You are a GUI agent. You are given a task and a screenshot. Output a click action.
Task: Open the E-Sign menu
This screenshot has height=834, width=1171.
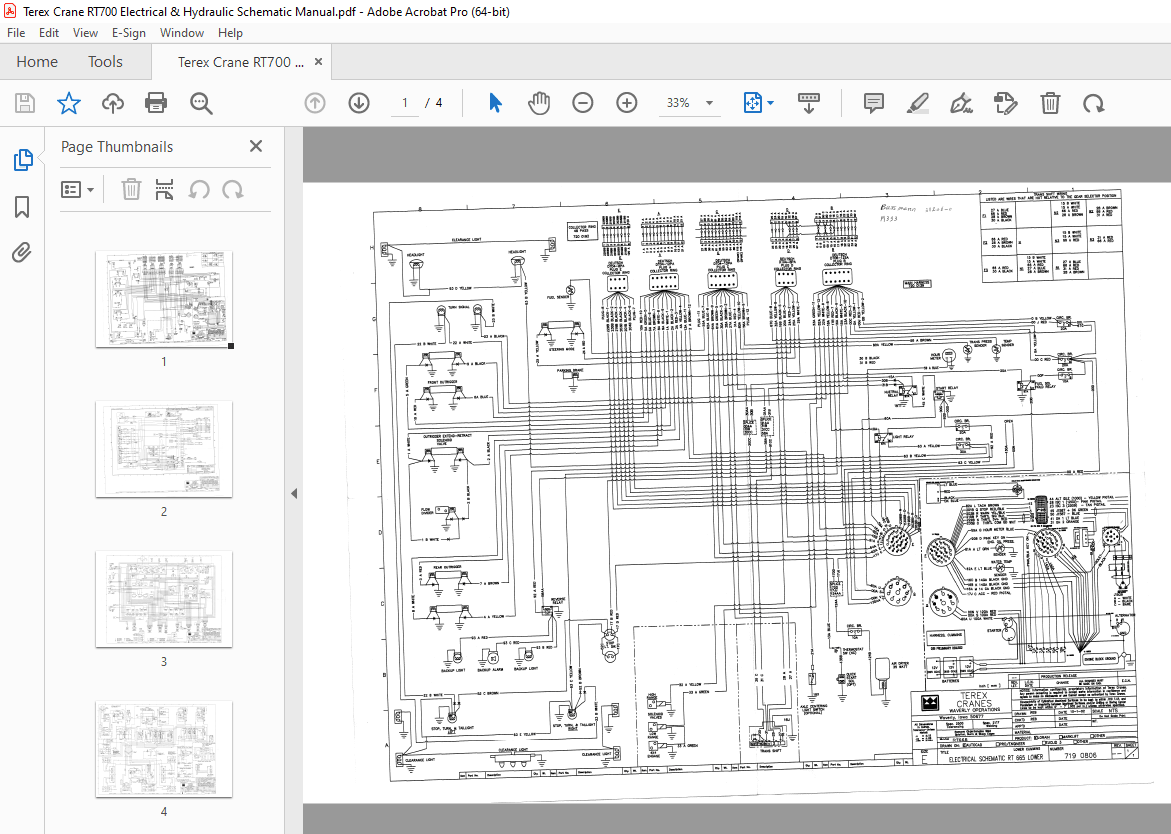pyautogui.click(x=129, y=33)
